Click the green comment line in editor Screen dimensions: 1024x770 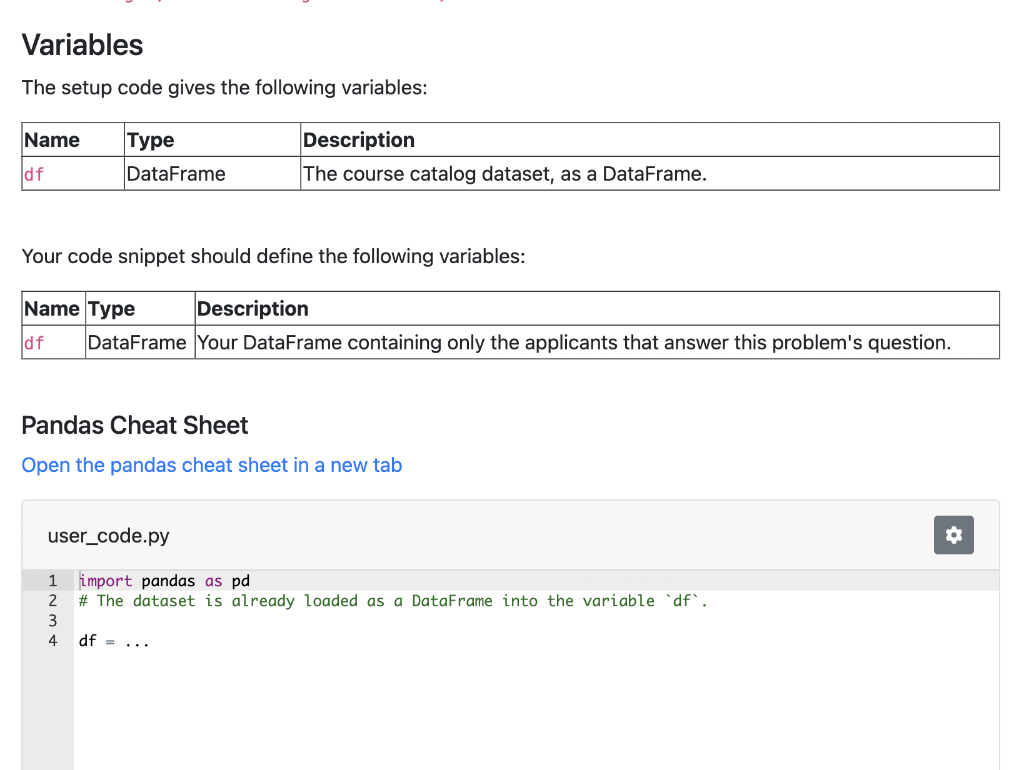click(393, 601)
